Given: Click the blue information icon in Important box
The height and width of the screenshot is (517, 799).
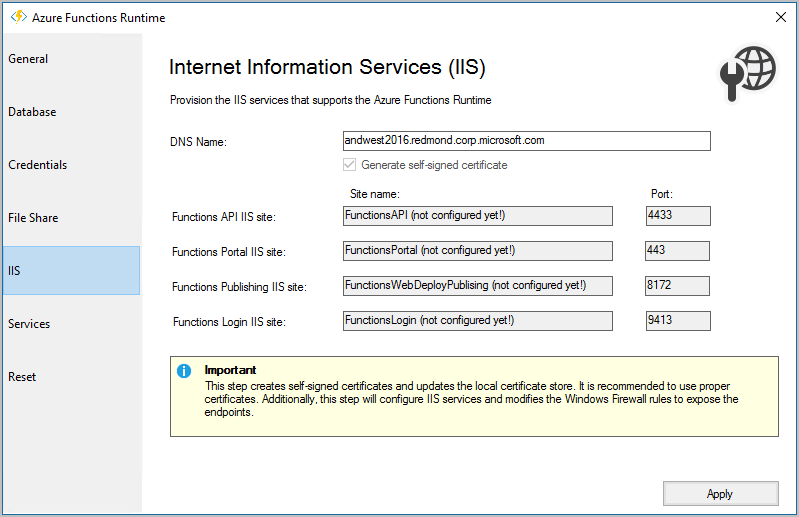Looking at the screenshot, I should pyautogui.click(x=184, y=371).
